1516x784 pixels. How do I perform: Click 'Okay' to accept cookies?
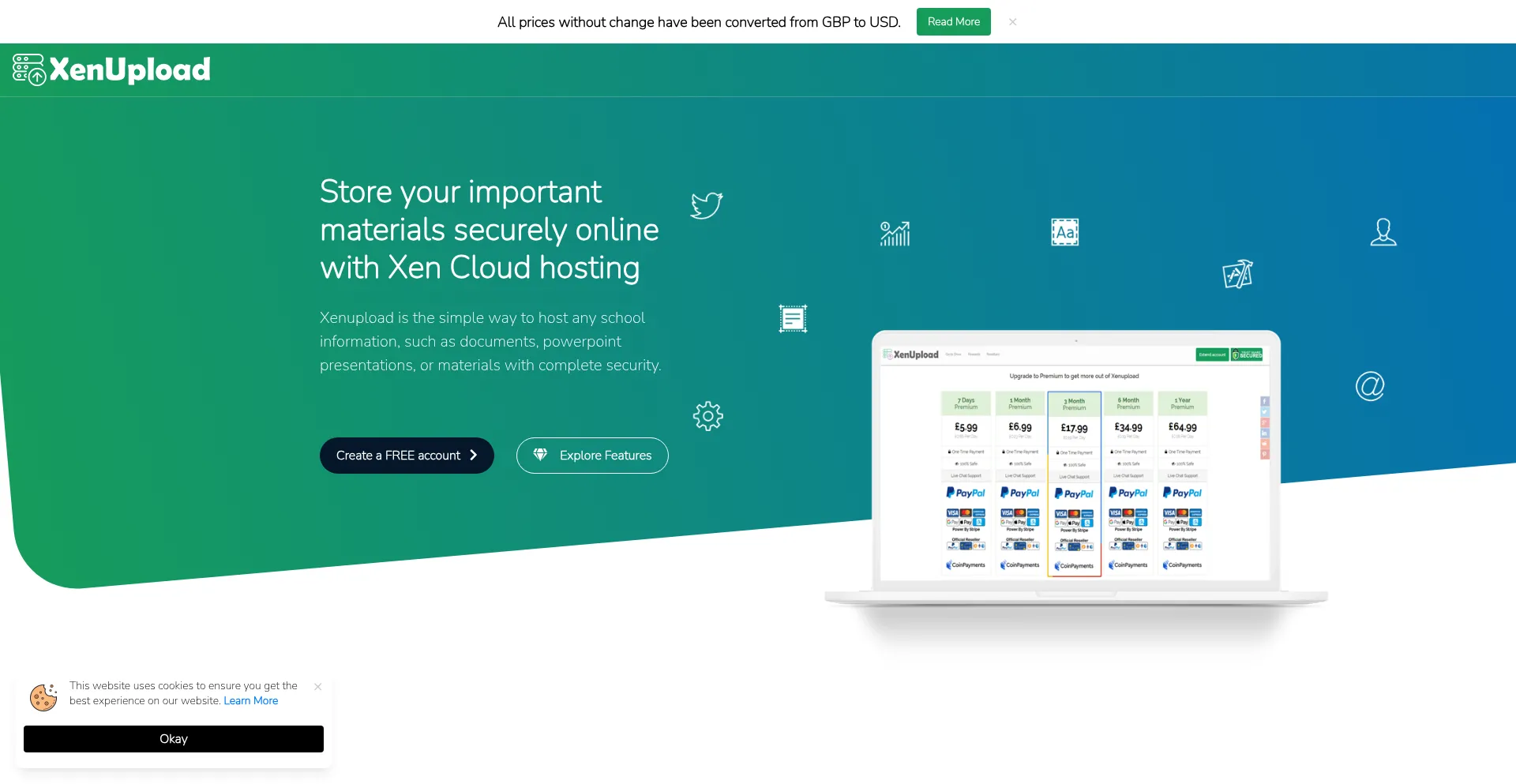[x=173, y=739]
